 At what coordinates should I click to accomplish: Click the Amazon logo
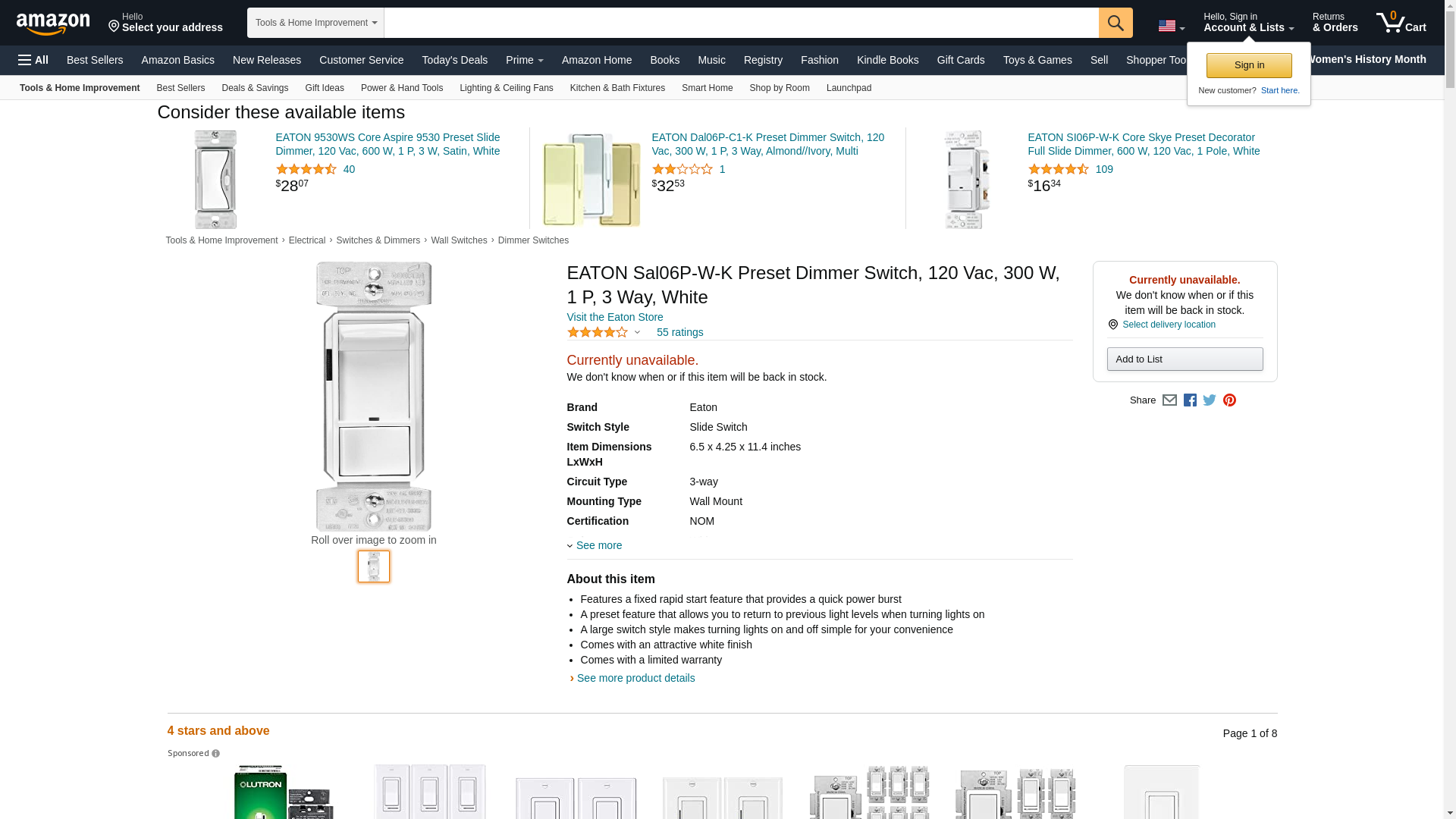[53, 24]
